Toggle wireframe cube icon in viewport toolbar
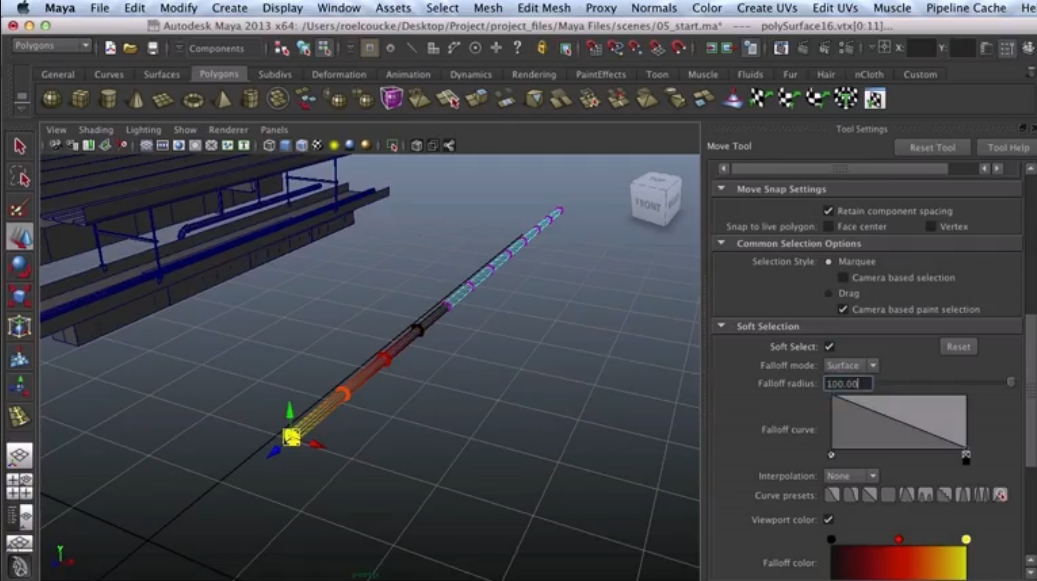The height and width of the screenshot is (581, 1037). point(269,145)
